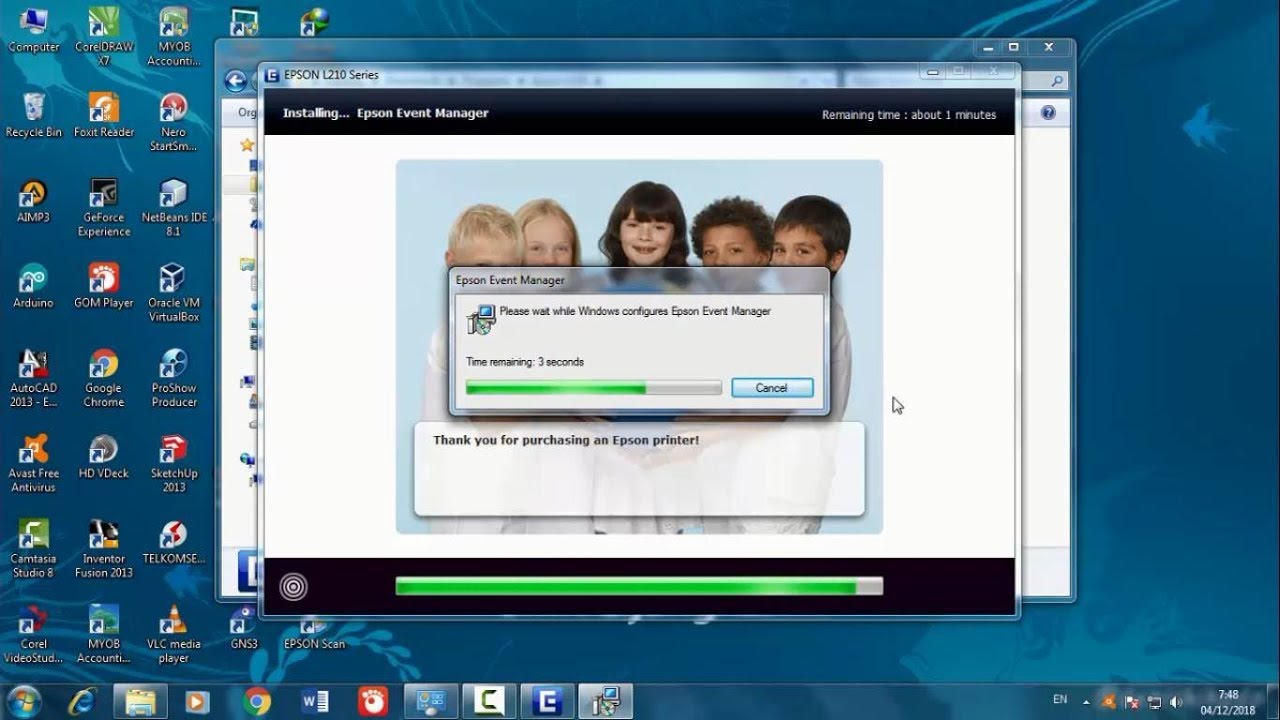Launch Nero StartSmart shortcut
This screenshot has height=720, width=1280.
tap(174, 122)
